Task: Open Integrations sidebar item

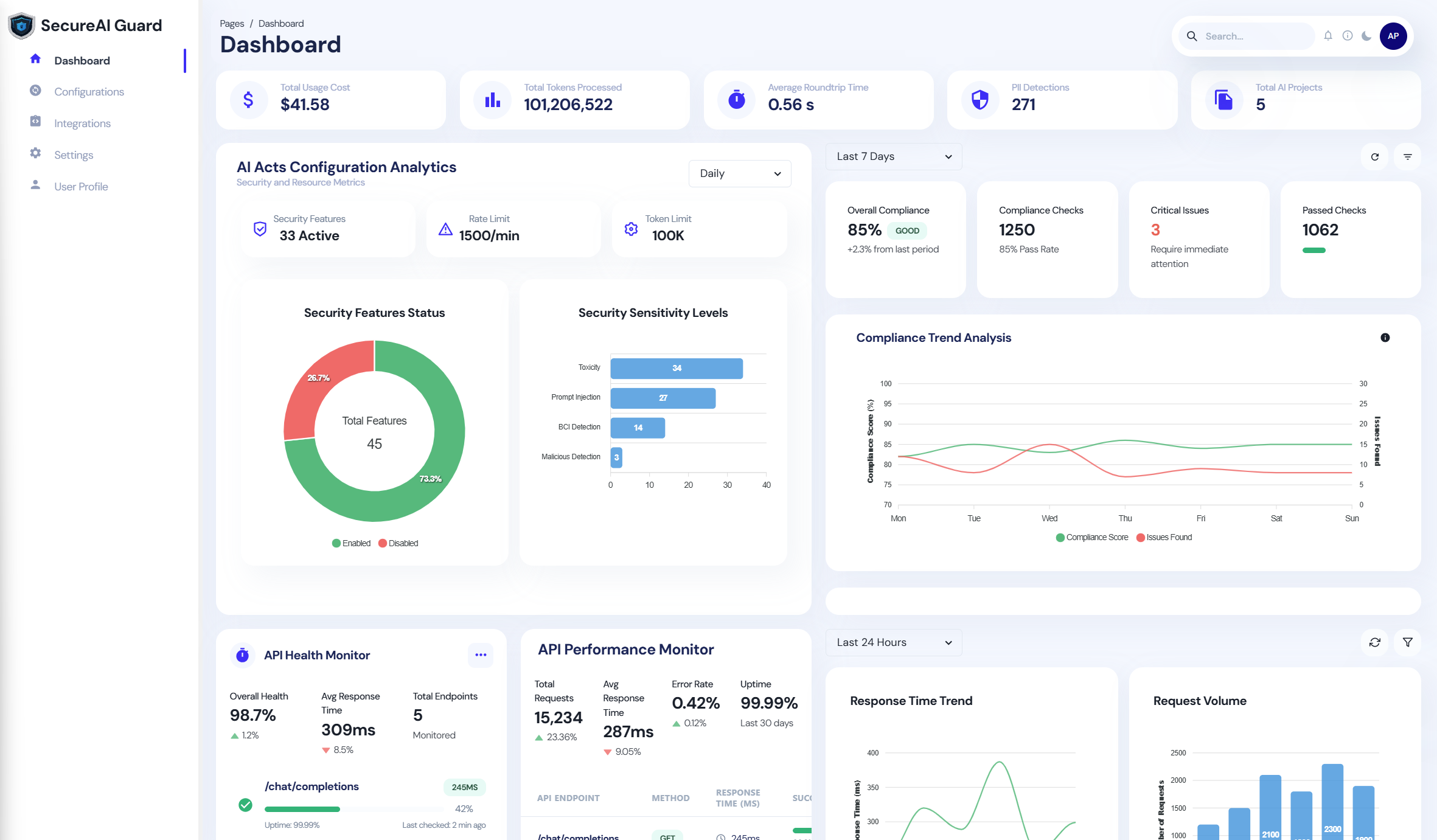Action: click(82, 123)
